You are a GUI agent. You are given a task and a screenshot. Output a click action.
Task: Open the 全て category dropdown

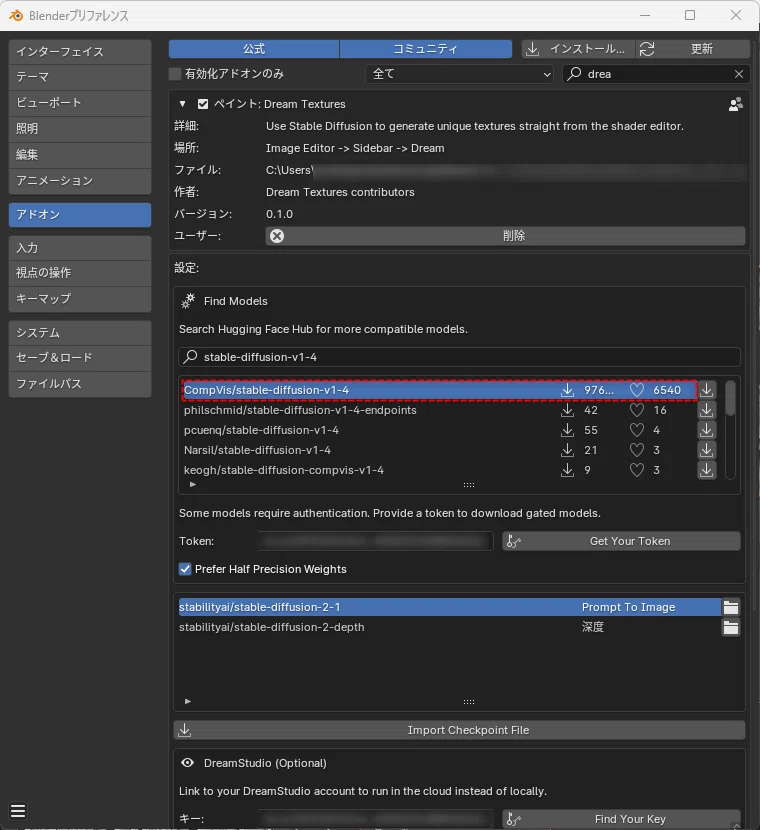[x=459, y=74]
